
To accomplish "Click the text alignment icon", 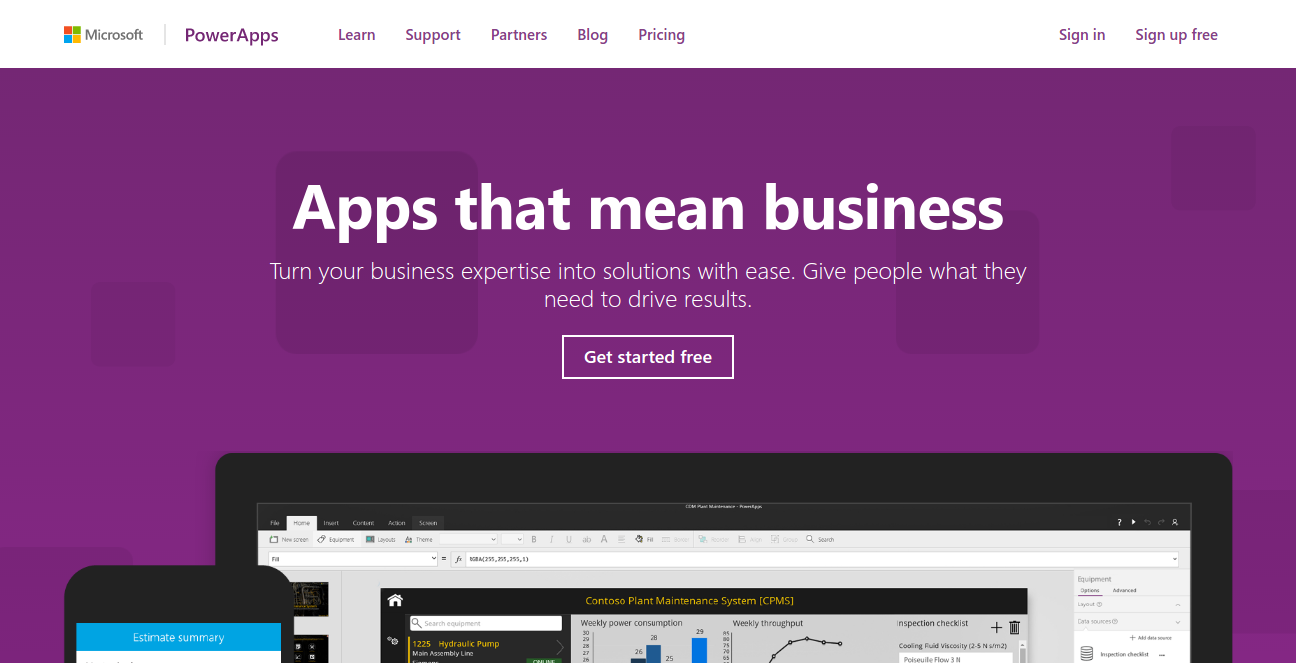I will pyautogui.click(x=621, y=539).
